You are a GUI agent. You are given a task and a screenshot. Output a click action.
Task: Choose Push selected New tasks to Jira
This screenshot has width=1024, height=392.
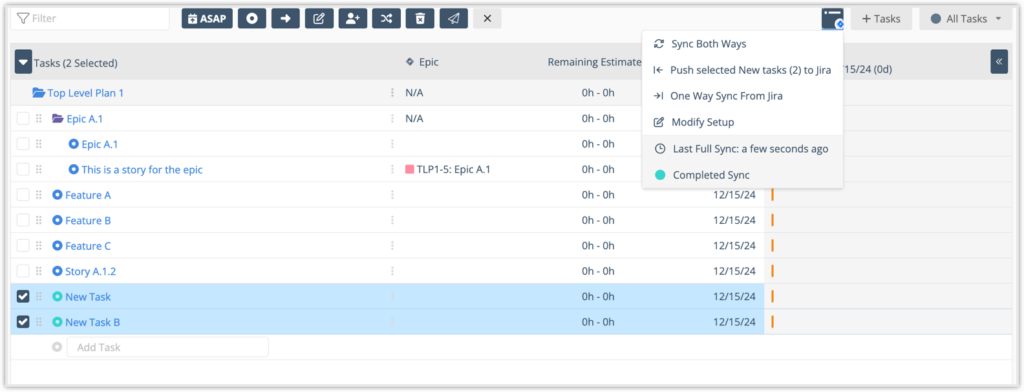(x=743, y=70)
